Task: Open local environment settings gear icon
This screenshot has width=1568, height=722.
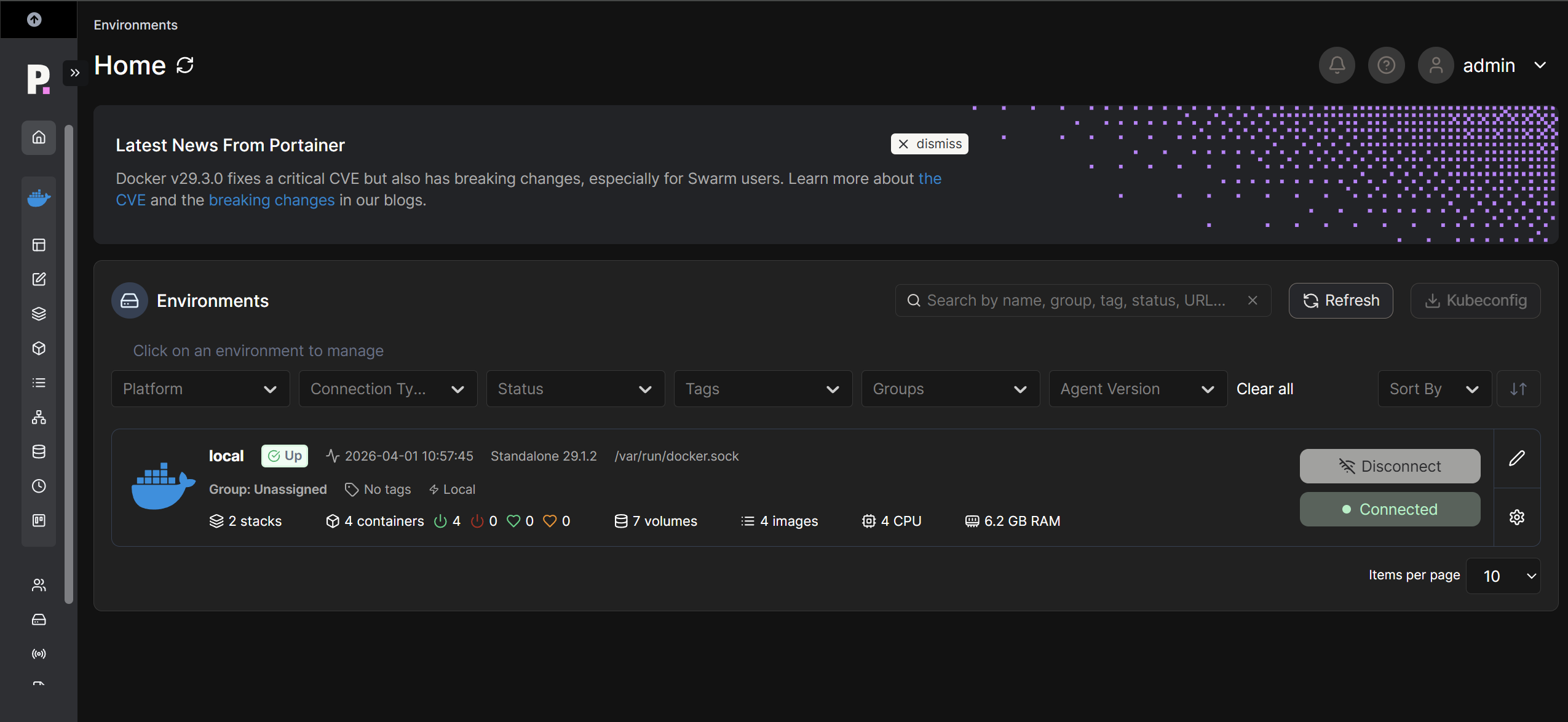Action: coord(1516,517)
